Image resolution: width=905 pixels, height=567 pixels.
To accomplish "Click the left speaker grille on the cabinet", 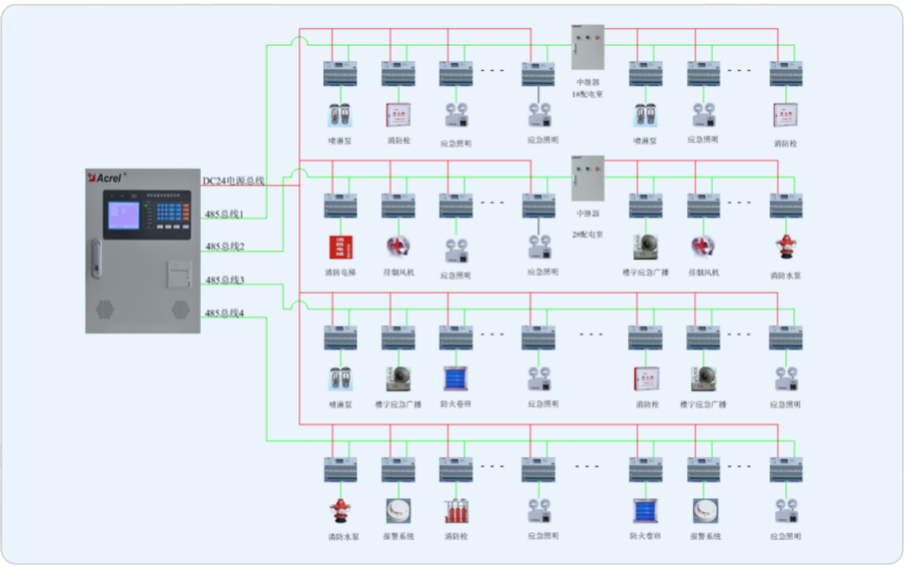I will coord(103,310).
